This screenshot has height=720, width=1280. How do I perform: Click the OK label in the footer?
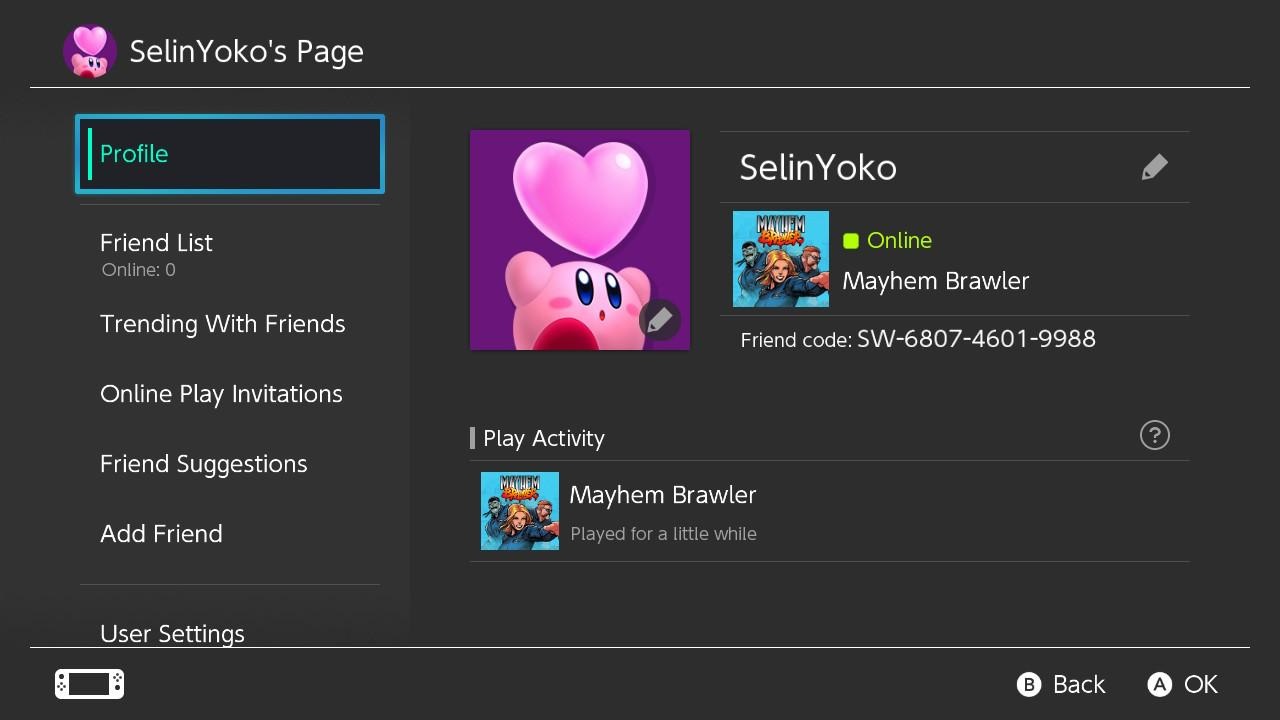pyautogui.click(x=1201, y=684)
